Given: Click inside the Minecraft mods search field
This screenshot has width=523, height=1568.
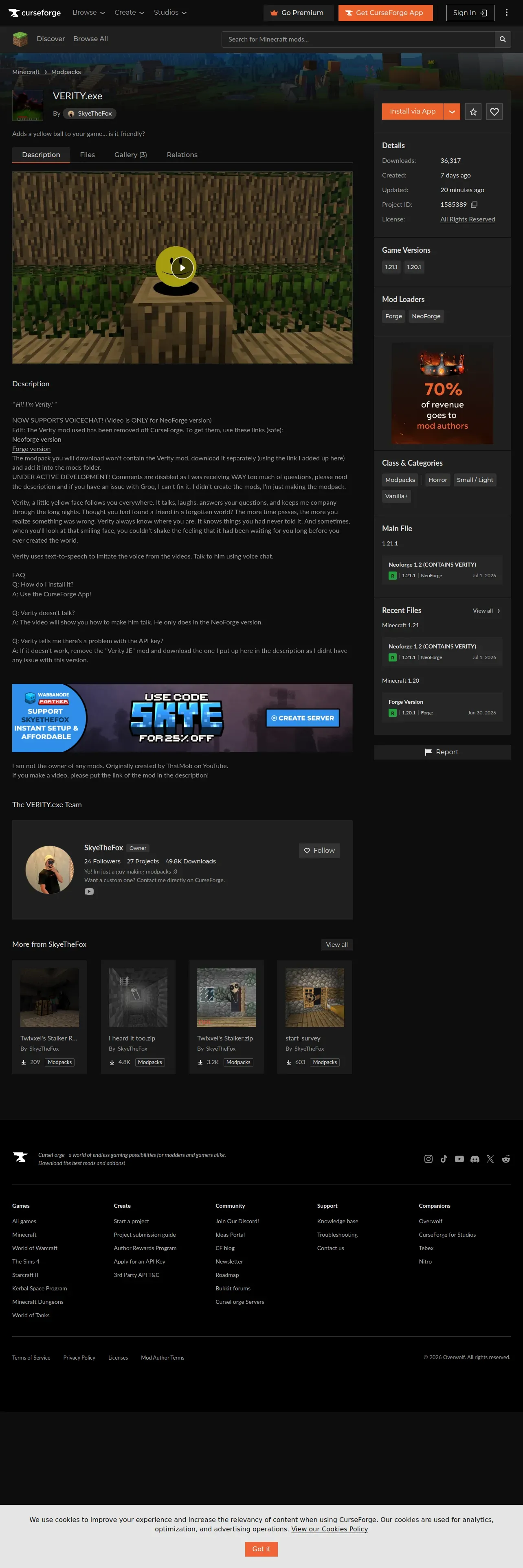Looking at the screenshot, I should 358,39.
